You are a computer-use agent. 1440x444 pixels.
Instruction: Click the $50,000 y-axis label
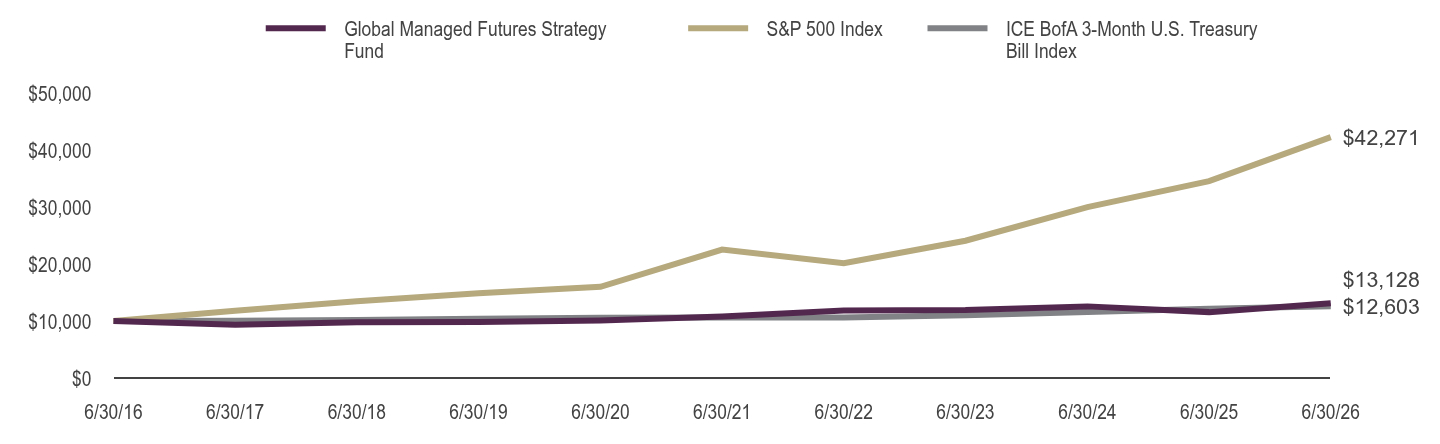point(60,94)
